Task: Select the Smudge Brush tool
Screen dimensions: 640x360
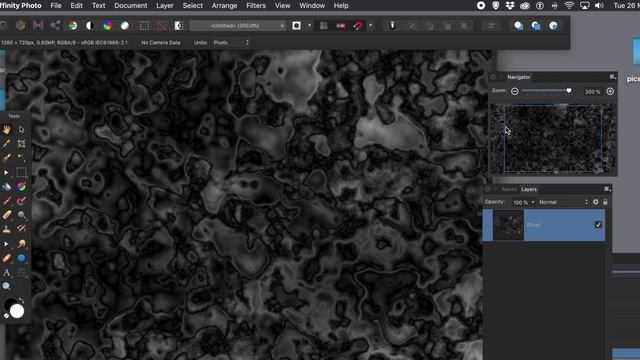Action: pos(21,244)
